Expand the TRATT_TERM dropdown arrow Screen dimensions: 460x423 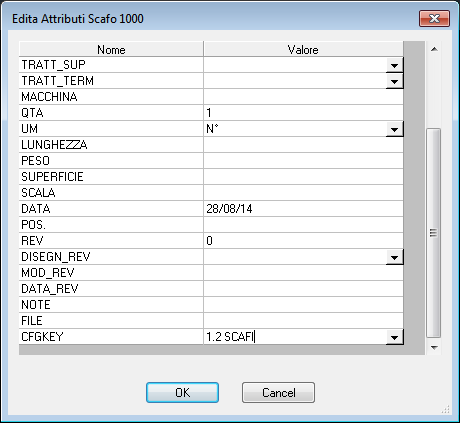click(x=394, y=81)
